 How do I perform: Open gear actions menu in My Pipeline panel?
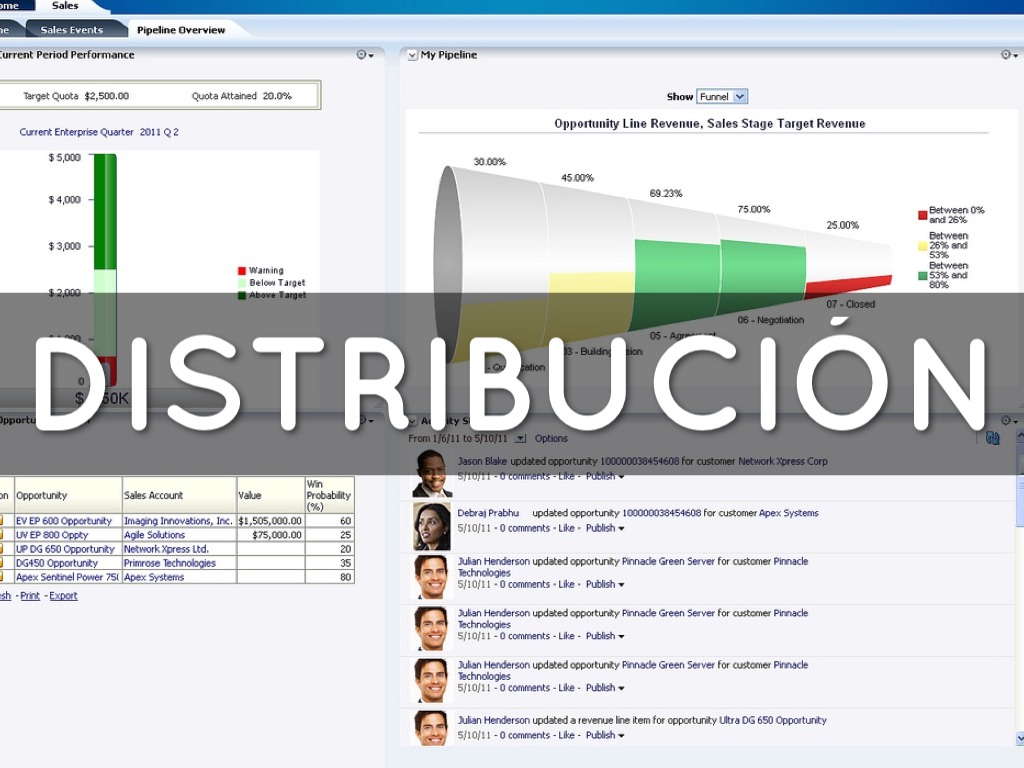pos(1009,55)
